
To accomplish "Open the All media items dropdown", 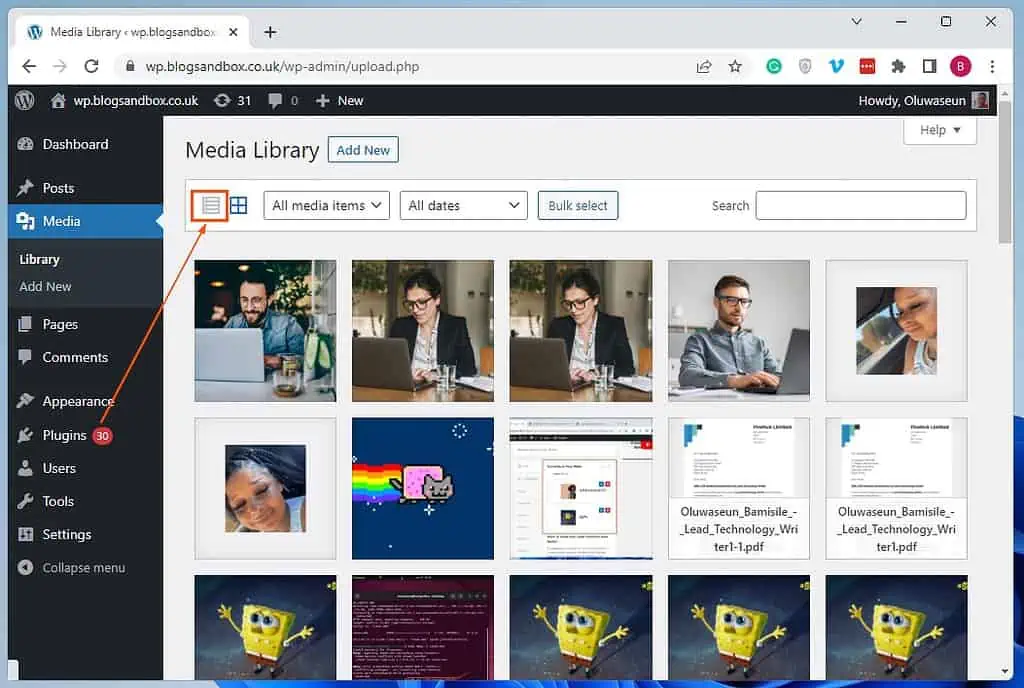I will (327, 206).
